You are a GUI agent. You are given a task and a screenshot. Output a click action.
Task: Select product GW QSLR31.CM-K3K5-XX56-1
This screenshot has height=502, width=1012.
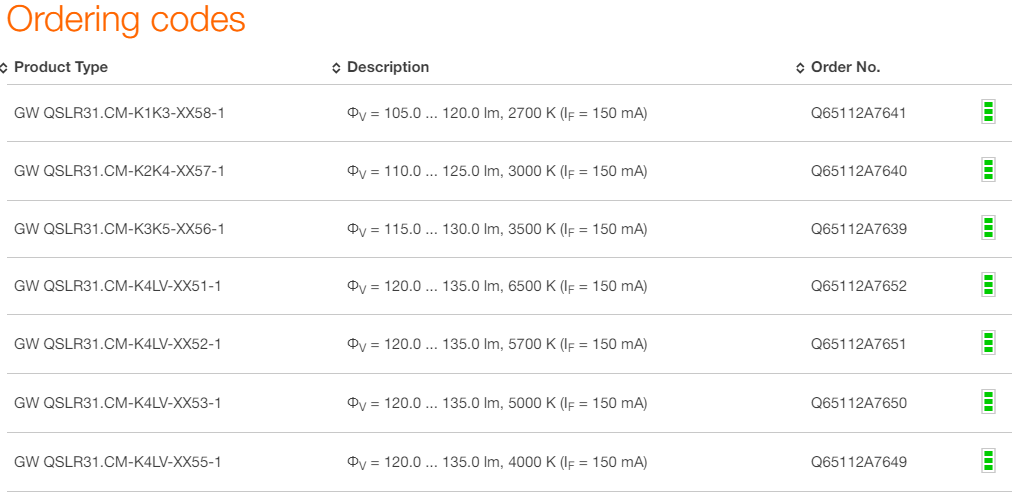[119, 229]
